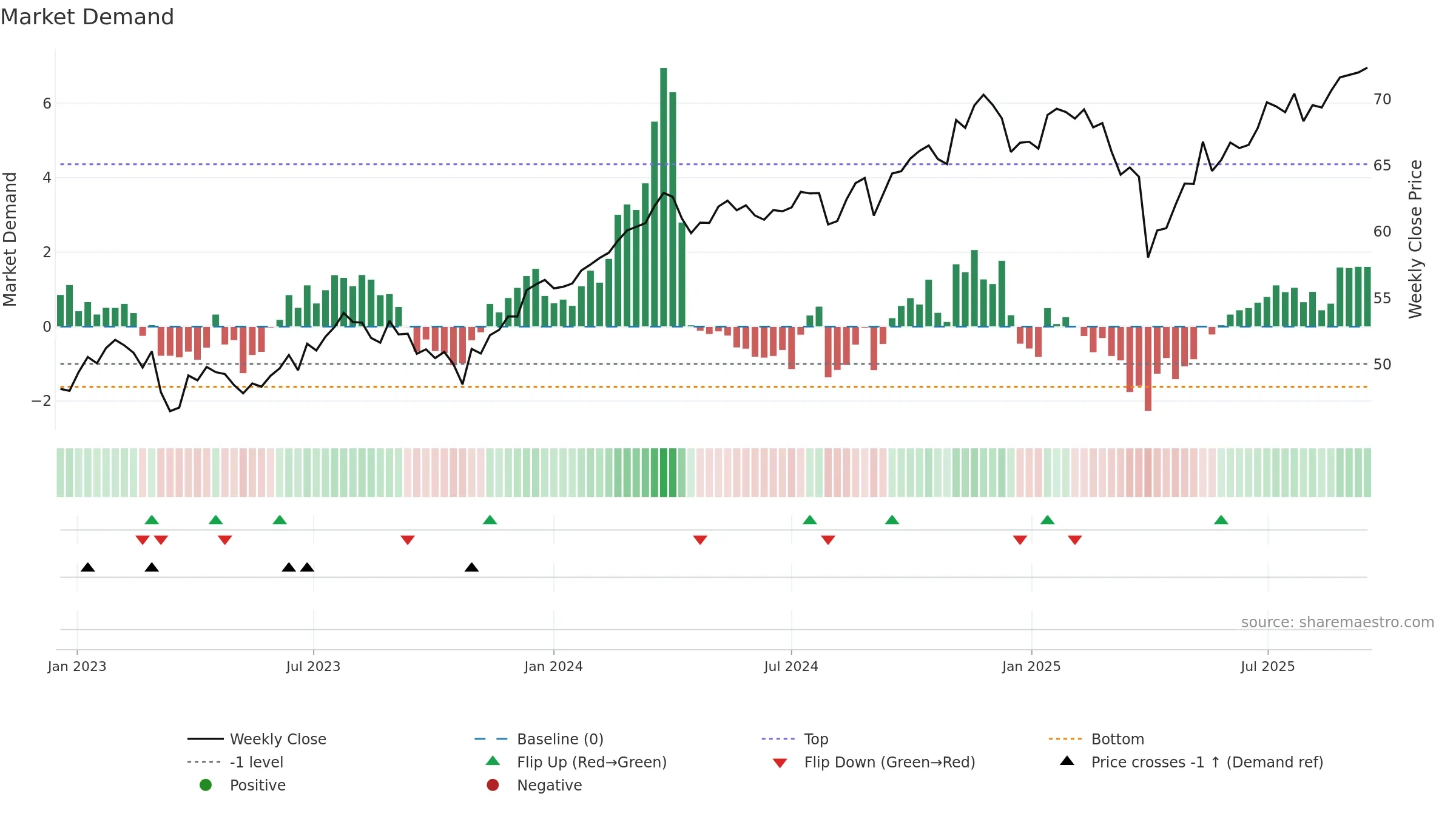Screen dimensions: 1456x819
Task: Click the 55 price tick label
Action: (1383, 298)
